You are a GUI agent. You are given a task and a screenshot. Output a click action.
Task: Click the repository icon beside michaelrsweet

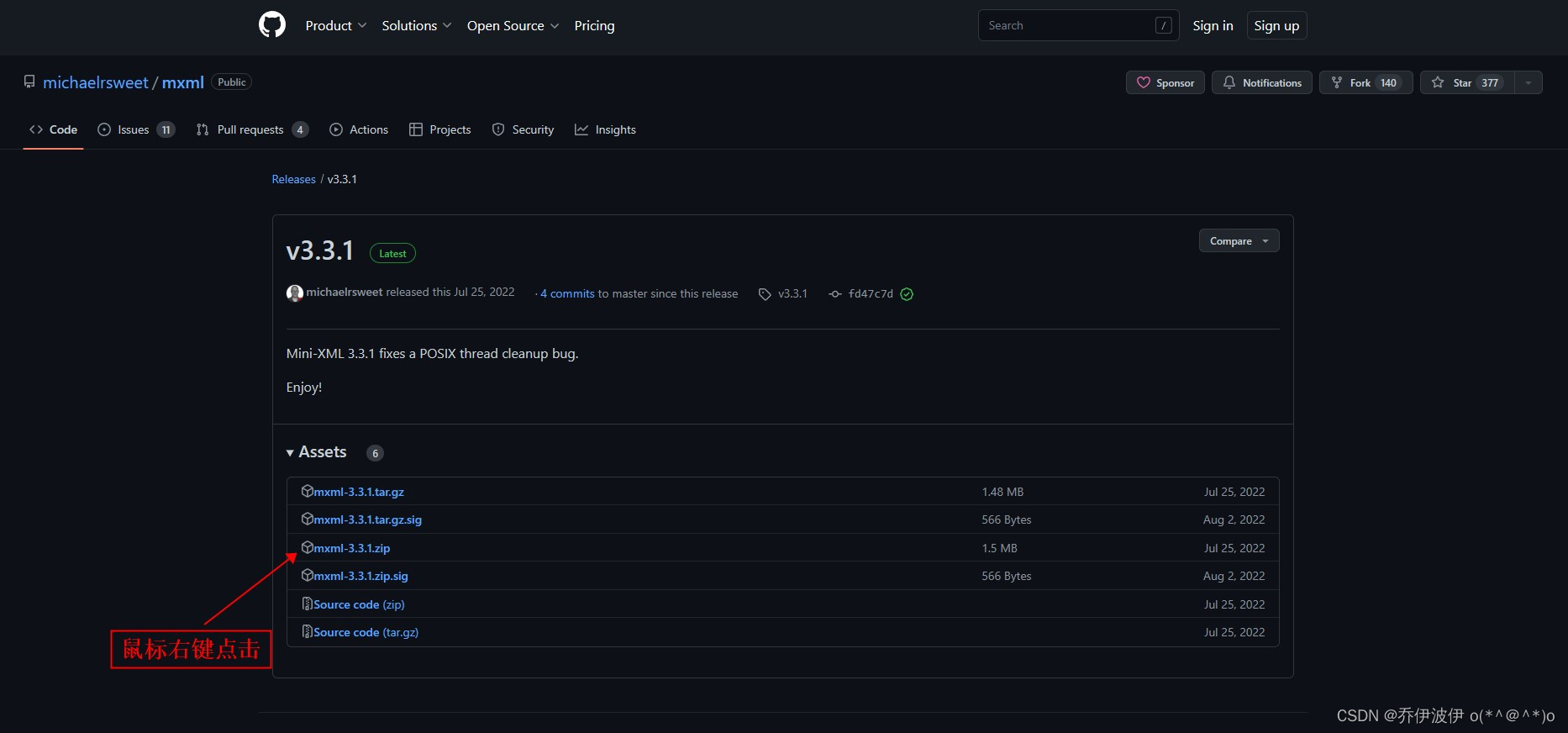coord(29,82)
